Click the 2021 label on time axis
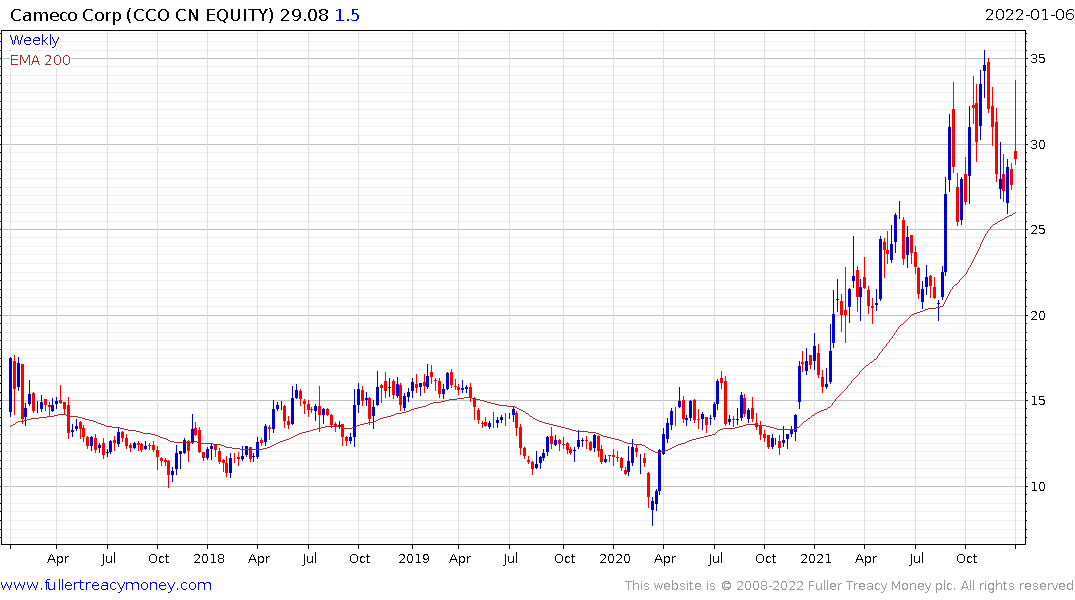The height and width of the screenshot is (600, 1075). pos(820,558)
